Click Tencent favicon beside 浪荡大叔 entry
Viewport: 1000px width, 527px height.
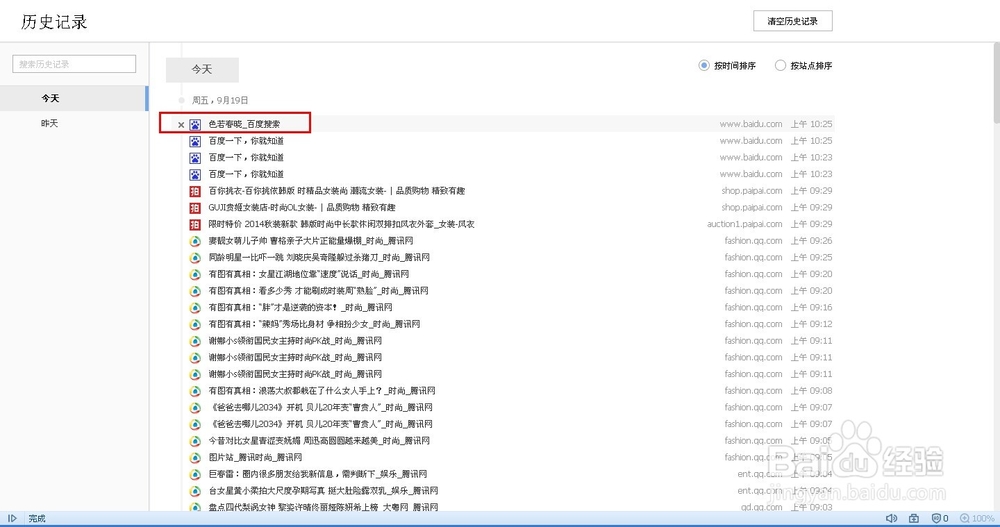(195, 391)
